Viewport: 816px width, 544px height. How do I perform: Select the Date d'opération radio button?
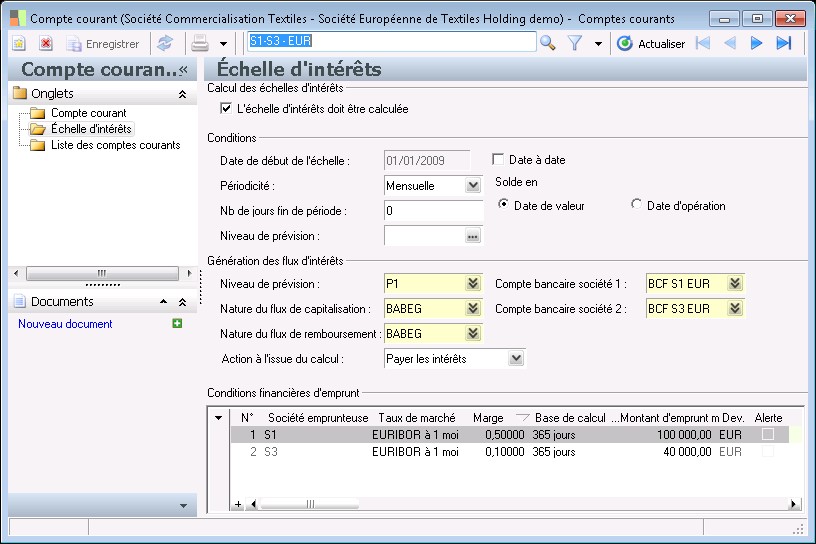pos(635,204)
